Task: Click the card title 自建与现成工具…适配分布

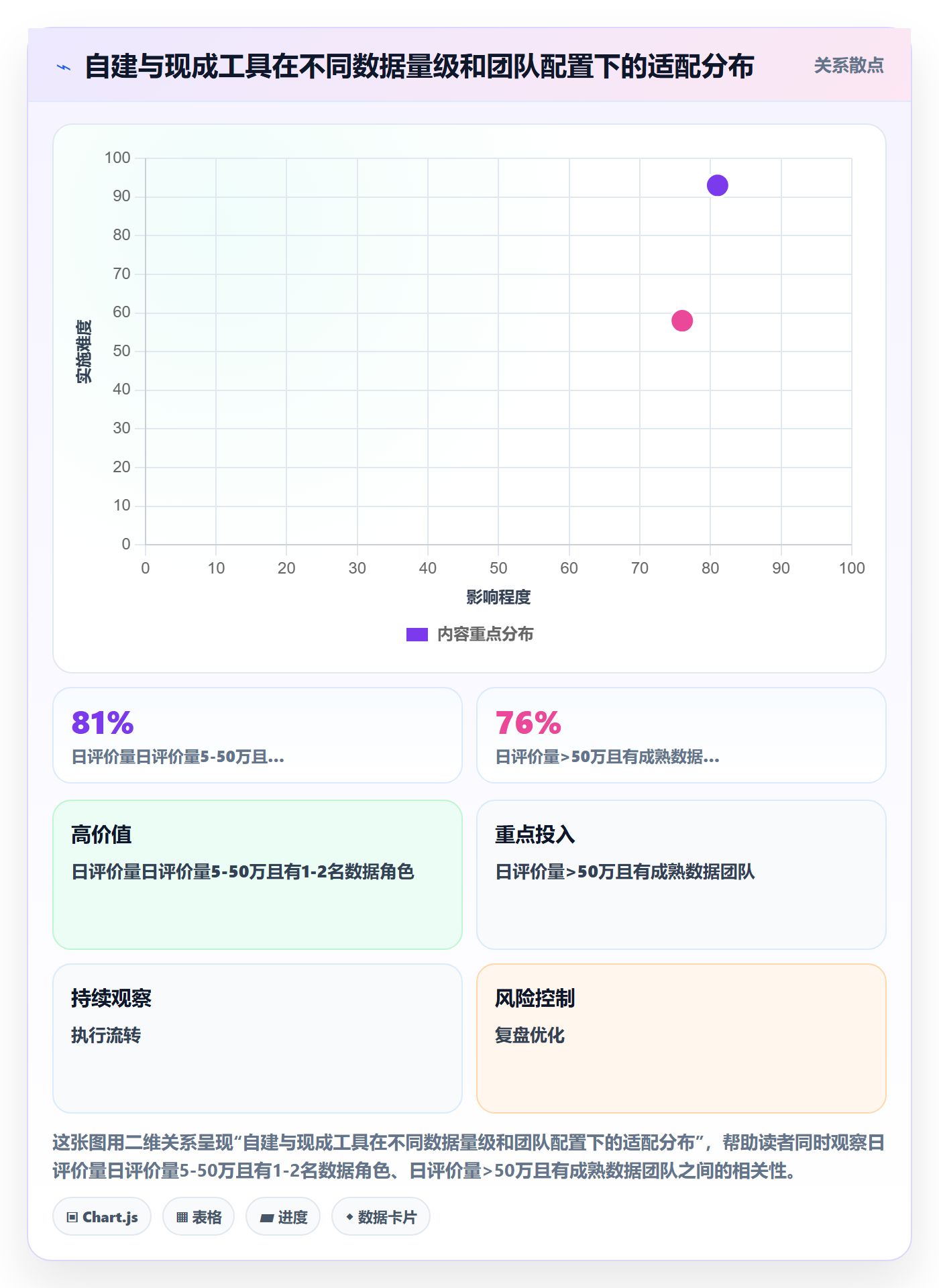Action: point(419,66)
